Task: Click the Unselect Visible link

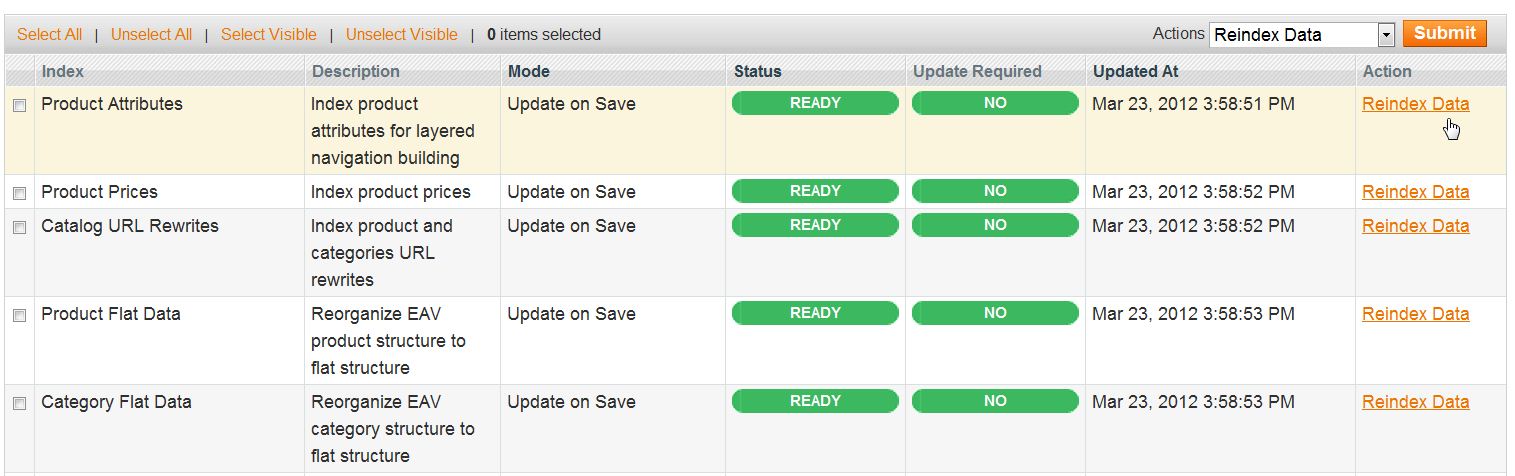Action: point(401,35)
